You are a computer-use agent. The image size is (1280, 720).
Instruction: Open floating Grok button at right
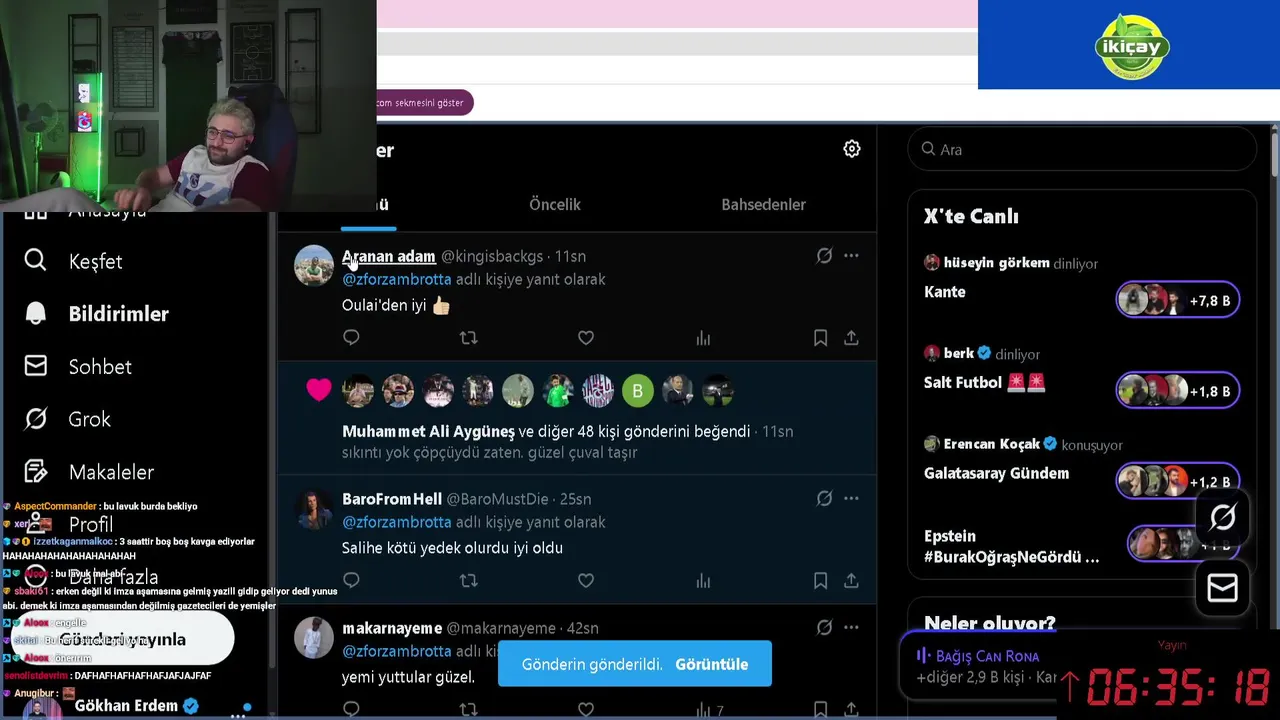click(x=1222, y=517)
